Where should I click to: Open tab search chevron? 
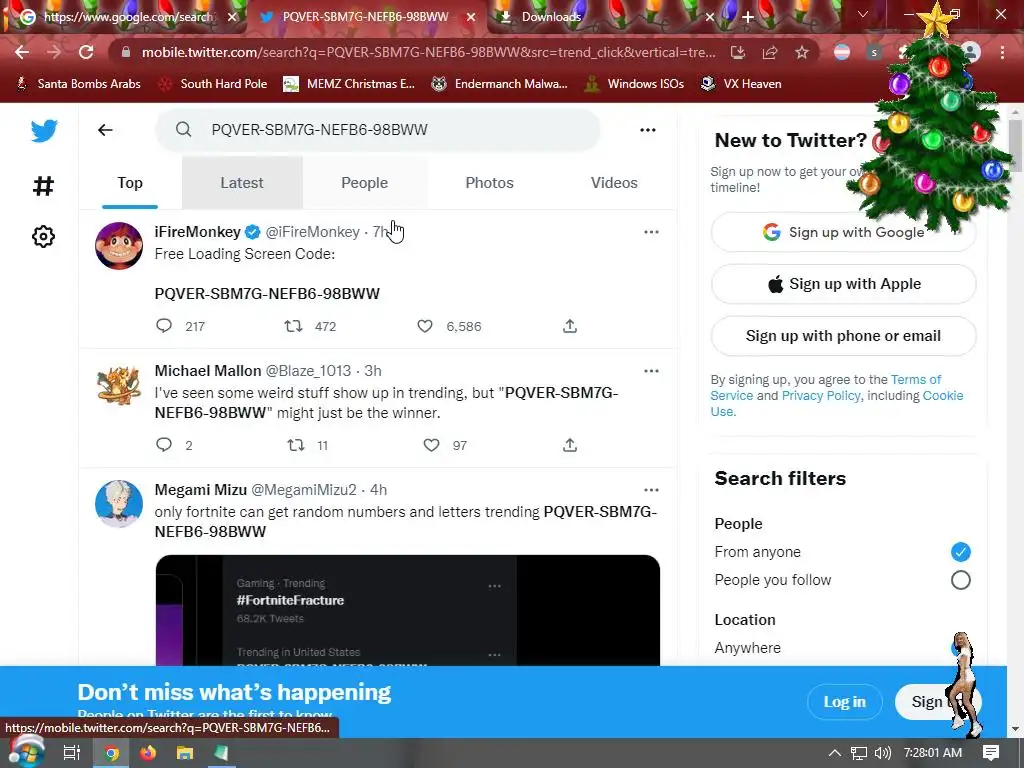click(863, 14)
